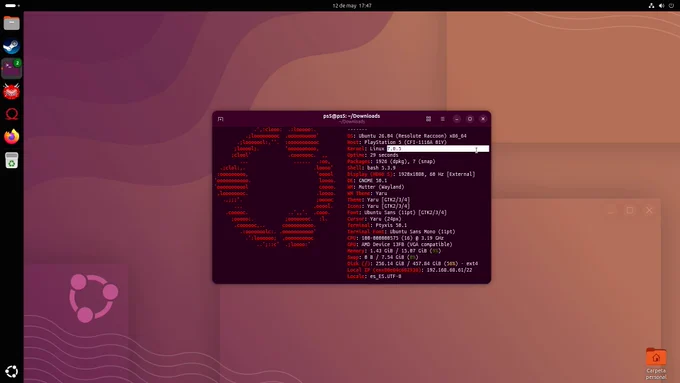
Task: Open the network status icon in the top bar
Action: click(x=651, y=6)
